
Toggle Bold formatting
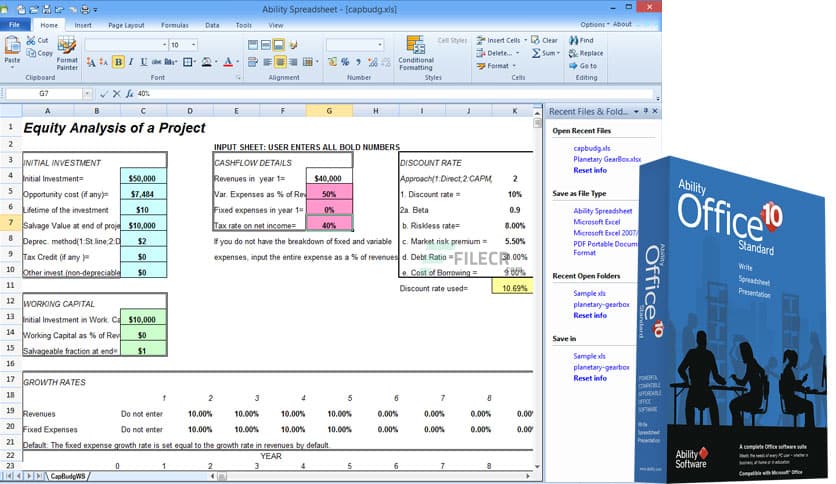click(118, 62)
